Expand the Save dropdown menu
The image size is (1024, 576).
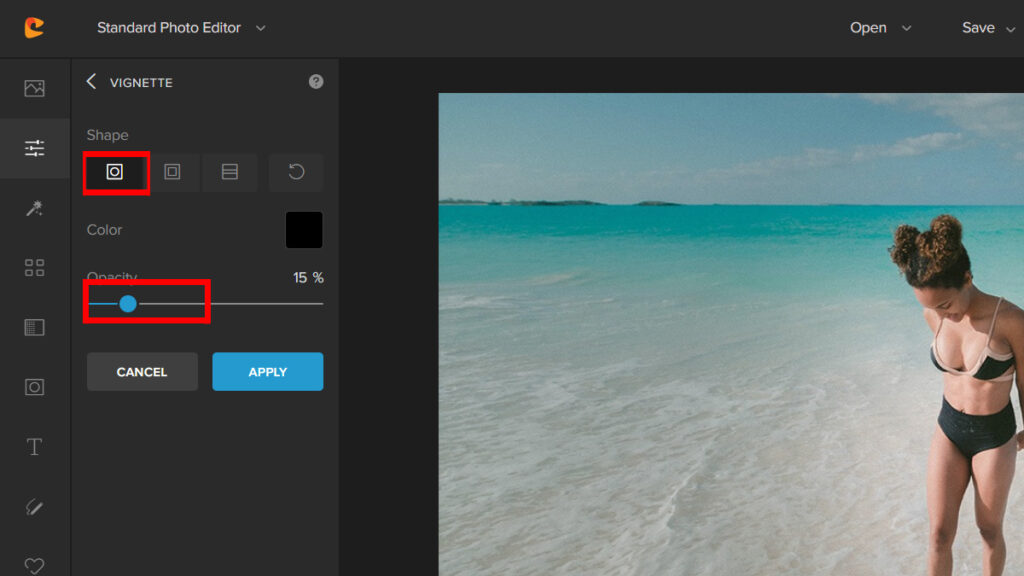[988, 28]
